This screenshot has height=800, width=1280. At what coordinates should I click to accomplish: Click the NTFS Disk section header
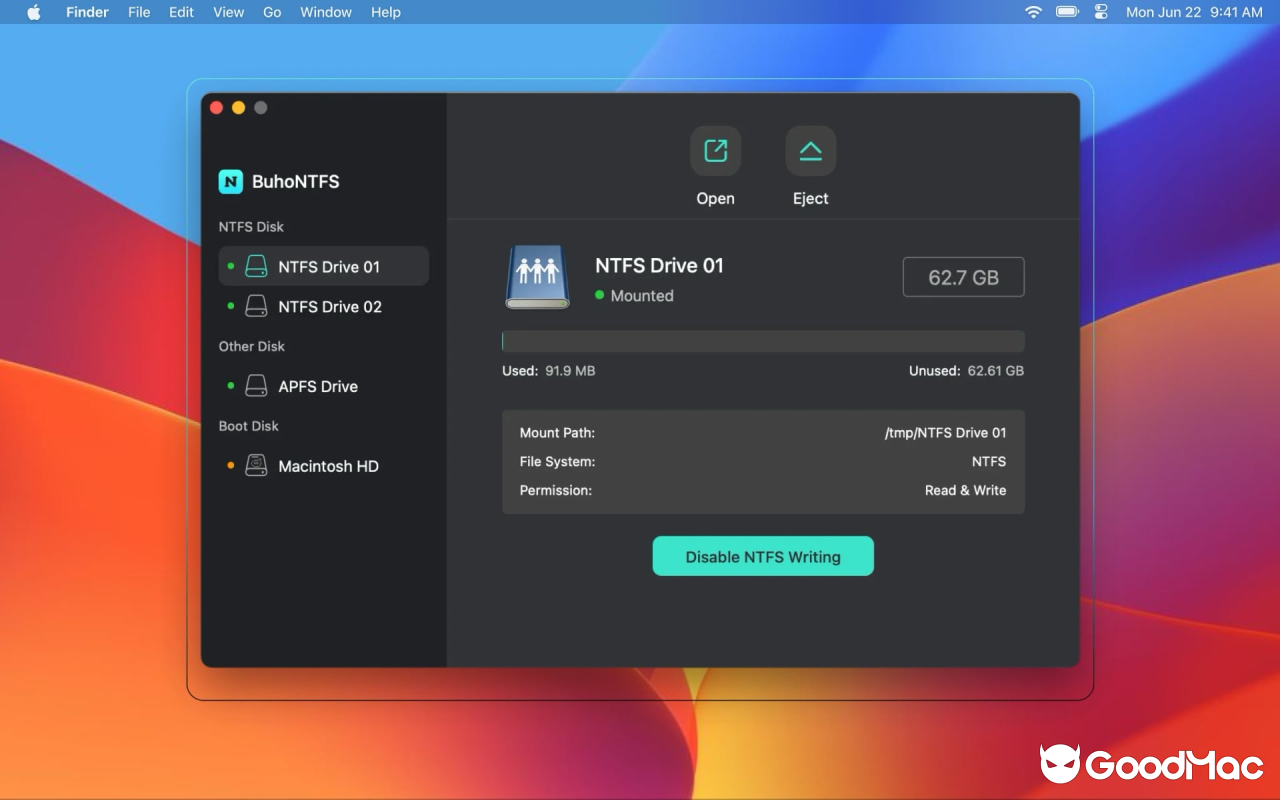[x=251, y=227]
